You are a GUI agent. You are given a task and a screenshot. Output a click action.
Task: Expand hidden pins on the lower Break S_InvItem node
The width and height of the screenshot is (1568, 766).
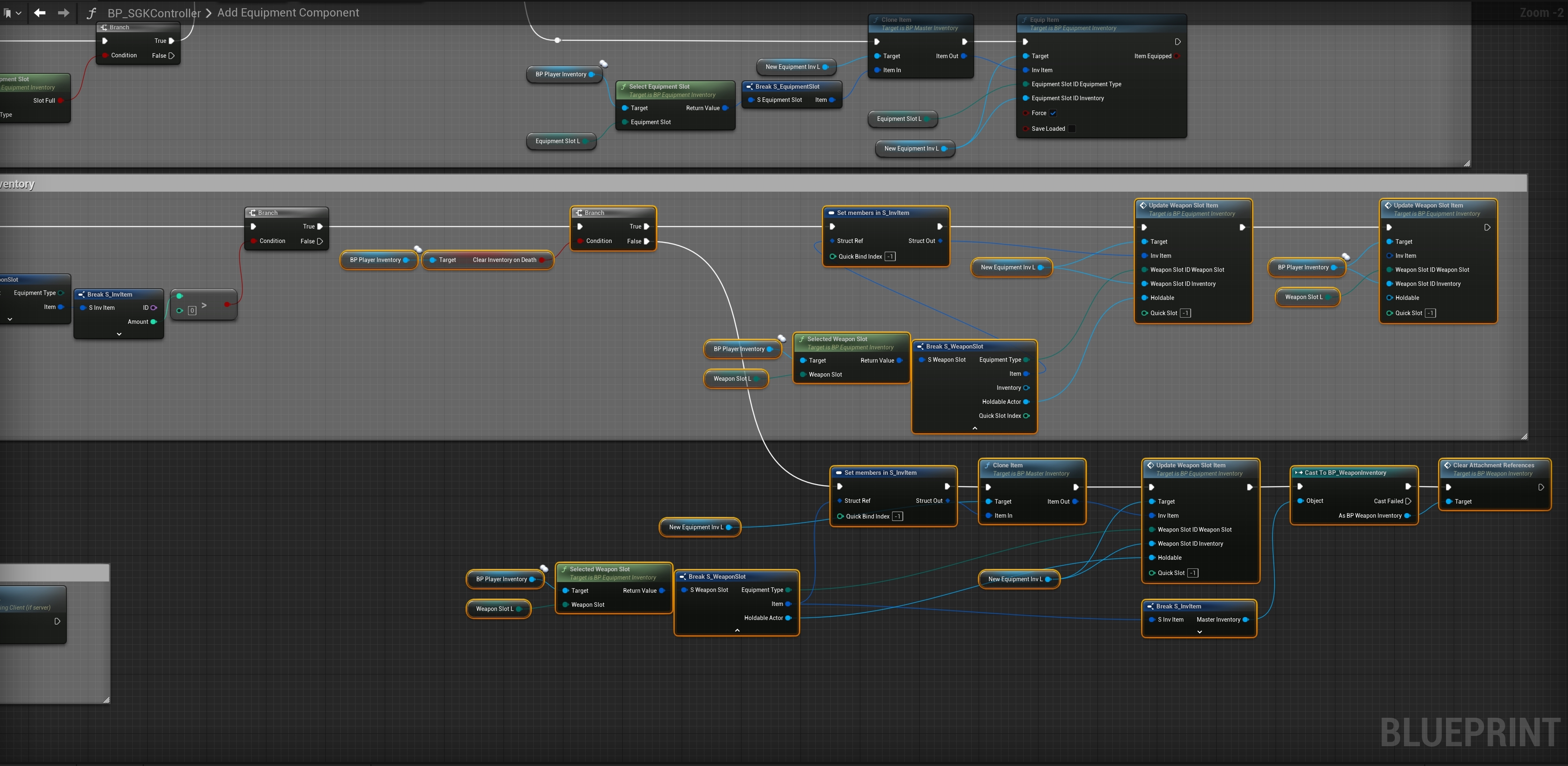1199,632
